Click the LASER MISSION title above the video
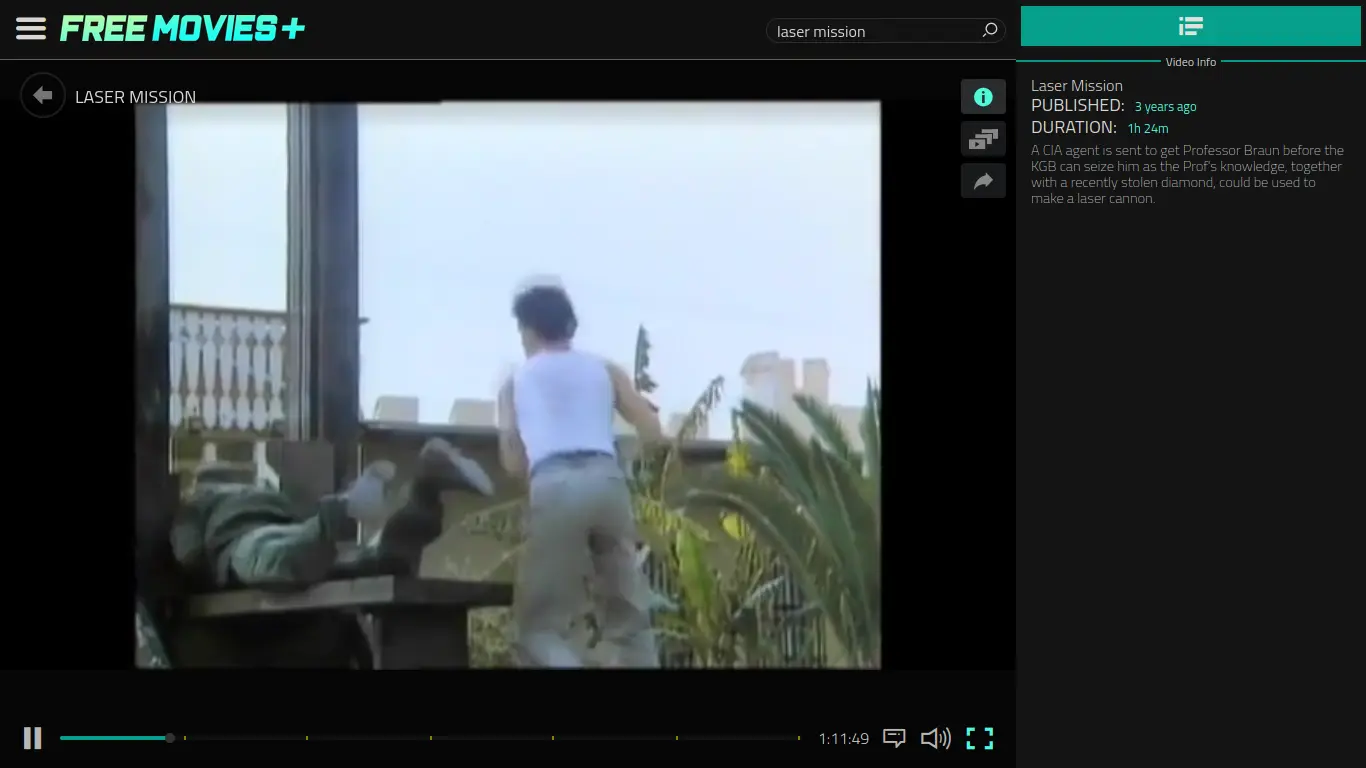Viewport: 1366px width, 768px height. [x=135, y=97]
